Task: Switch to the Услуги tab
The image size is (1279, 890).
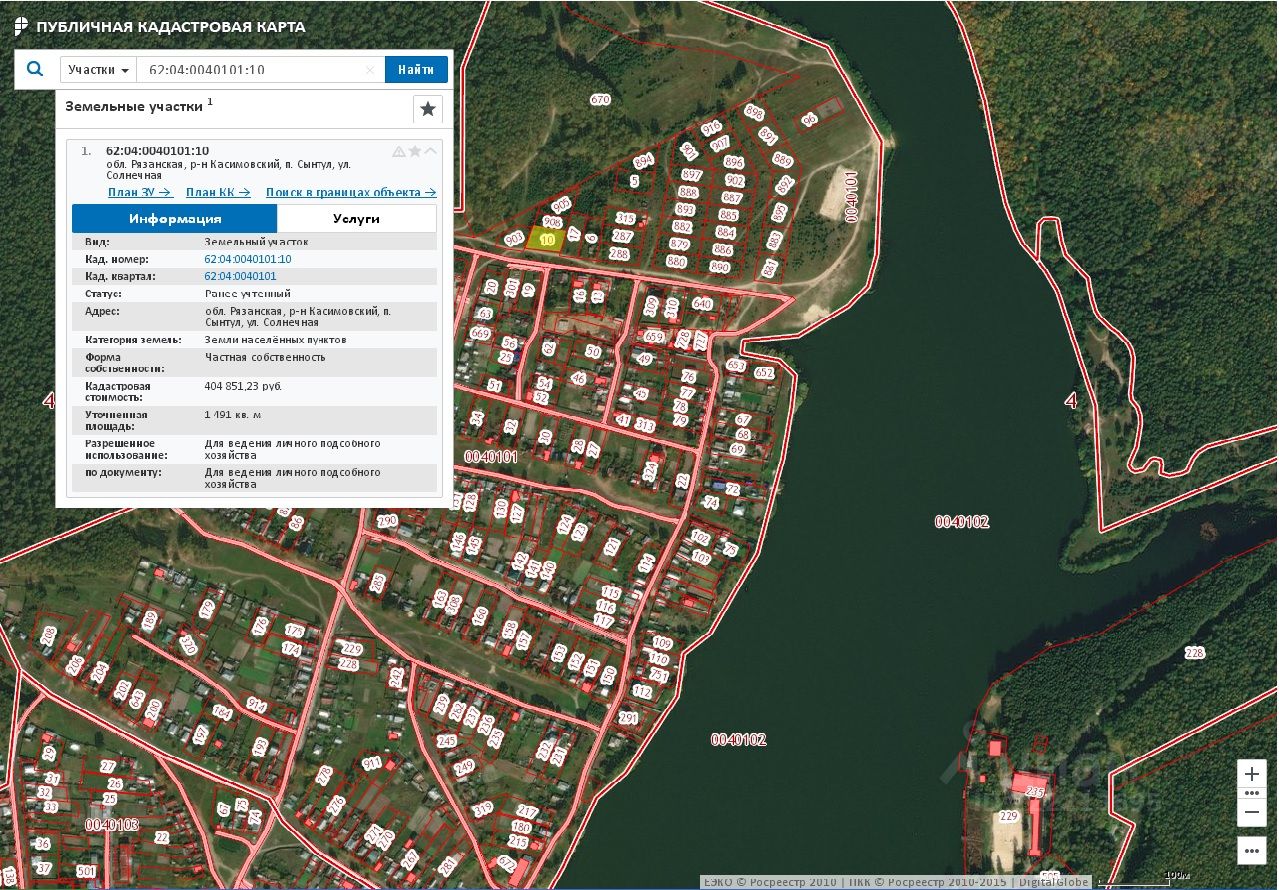Action: pos(357,219)
